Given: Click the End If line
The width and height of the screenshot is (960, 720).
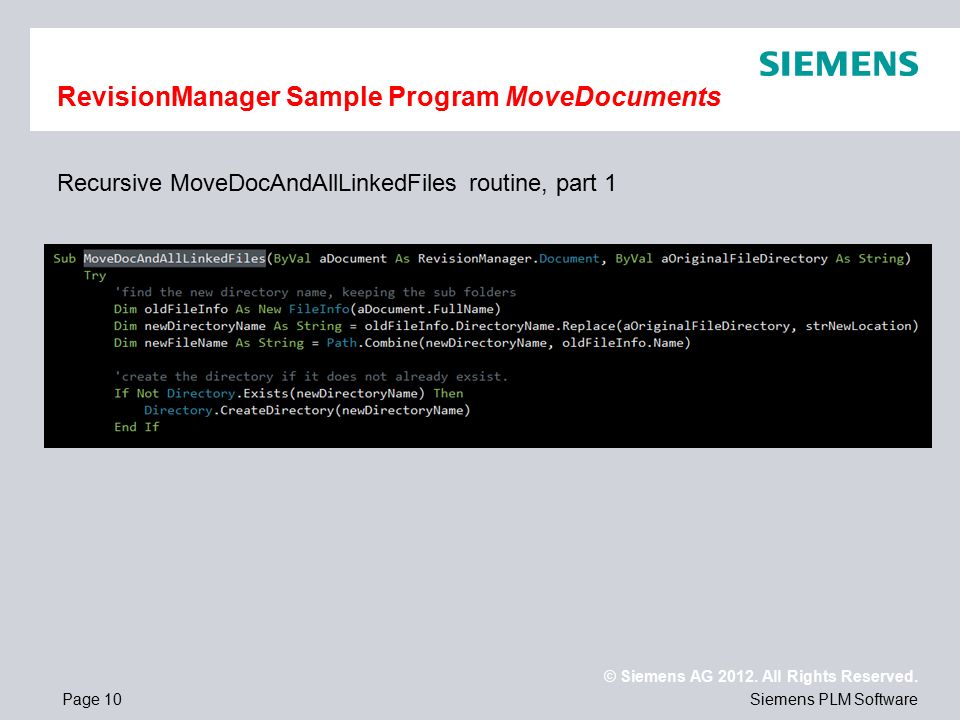Looking at the screenshot, I should point(137,427).
